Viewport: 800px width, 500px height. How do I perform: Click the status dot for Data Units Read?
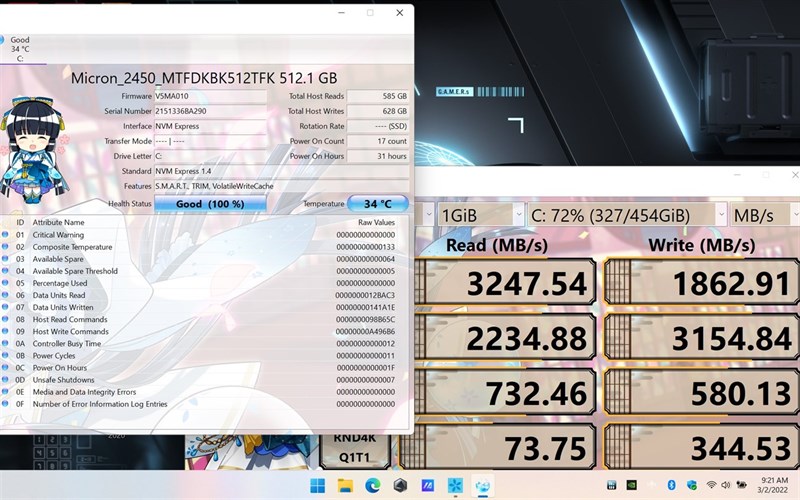point(5,295)
